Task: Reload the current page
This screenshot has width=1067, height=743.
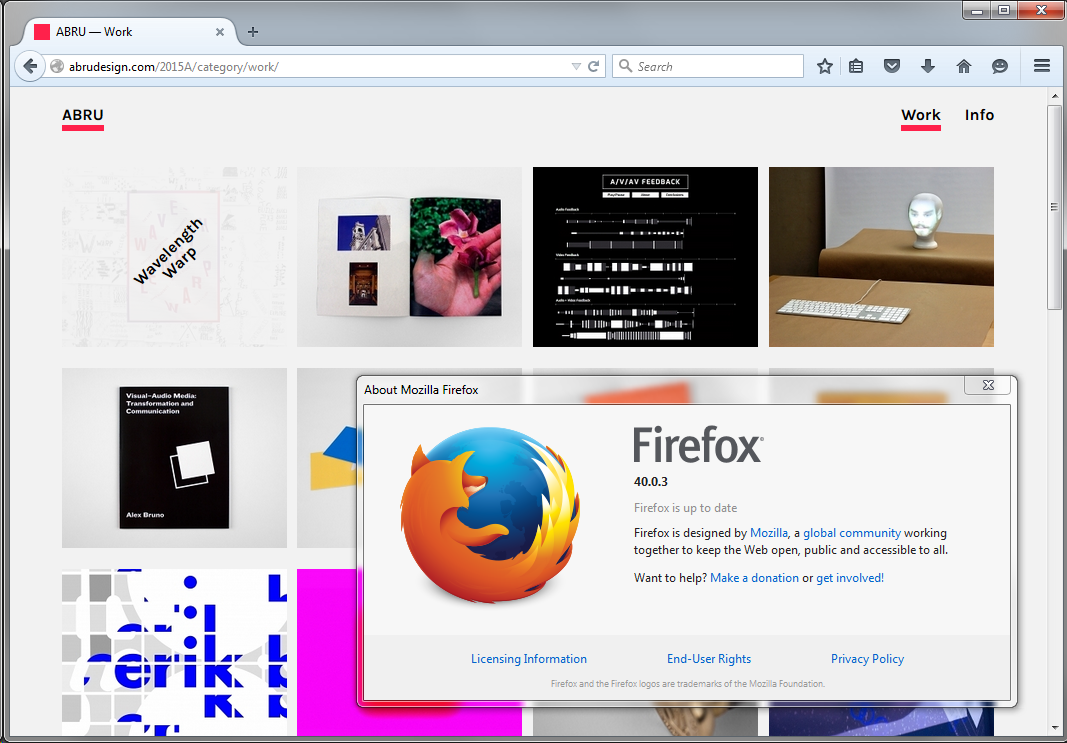Action: pos(593,65)
